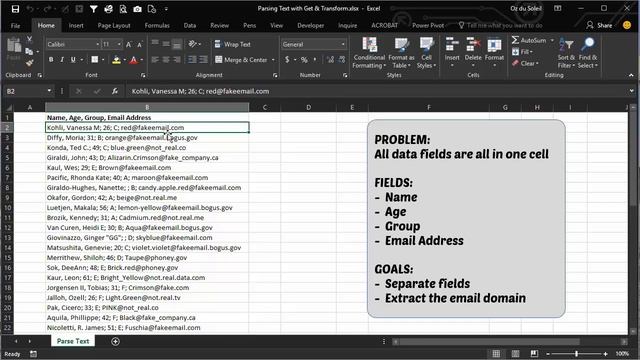Click the filter icon in Quick Access Toolbar

pyautogui.click(x=93, y=9)
